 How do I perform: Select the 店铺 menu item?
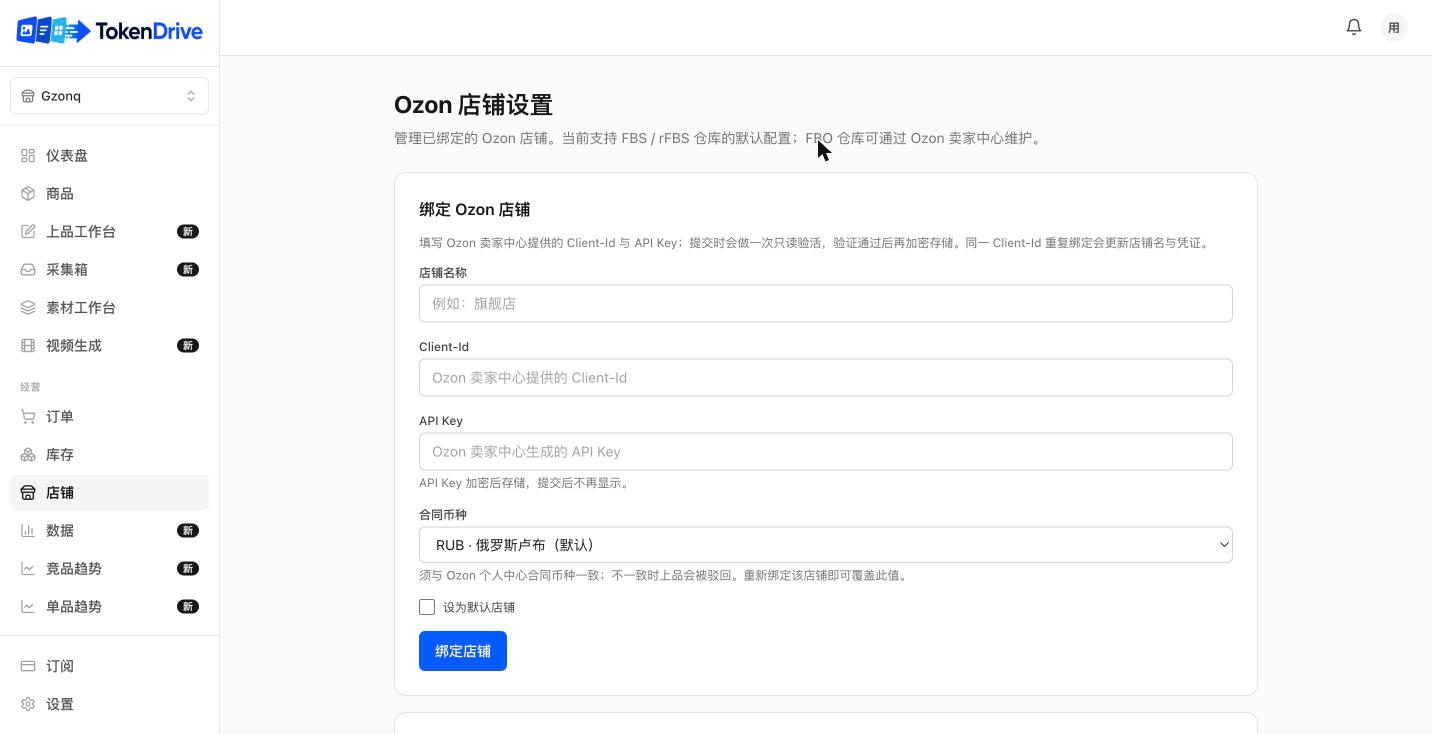(x=110, y=492)
